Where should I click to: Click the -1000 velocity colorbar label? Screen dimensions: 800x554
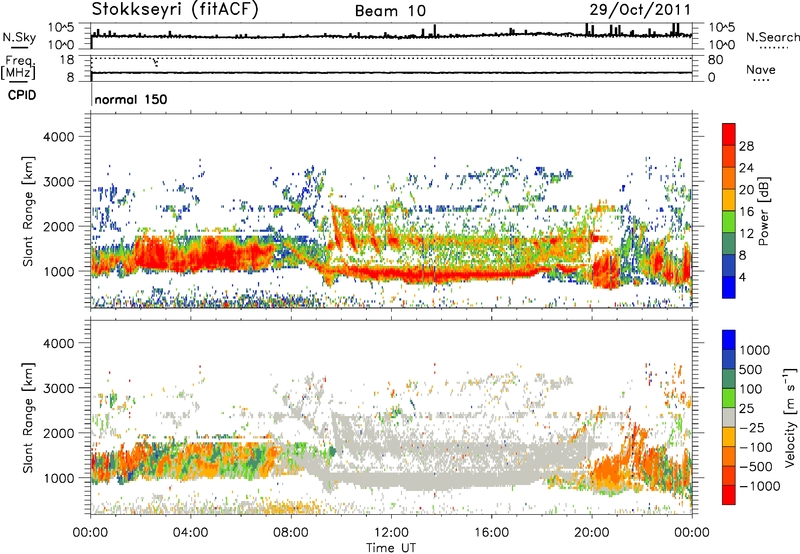(759, 486)
